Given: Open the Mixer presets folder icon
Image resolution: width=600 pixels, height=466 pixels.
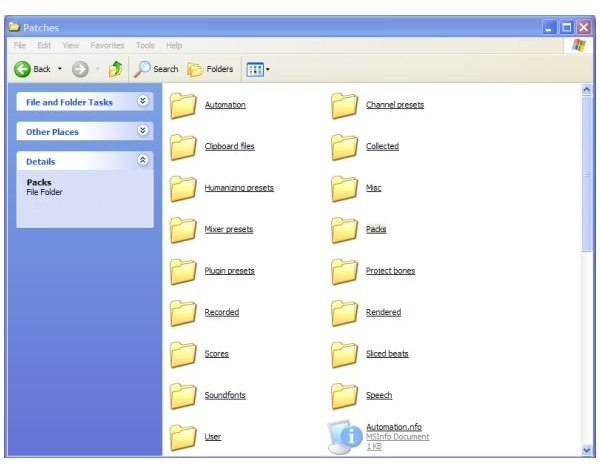Looking at the screenshot, I should [x=183, y=230].
